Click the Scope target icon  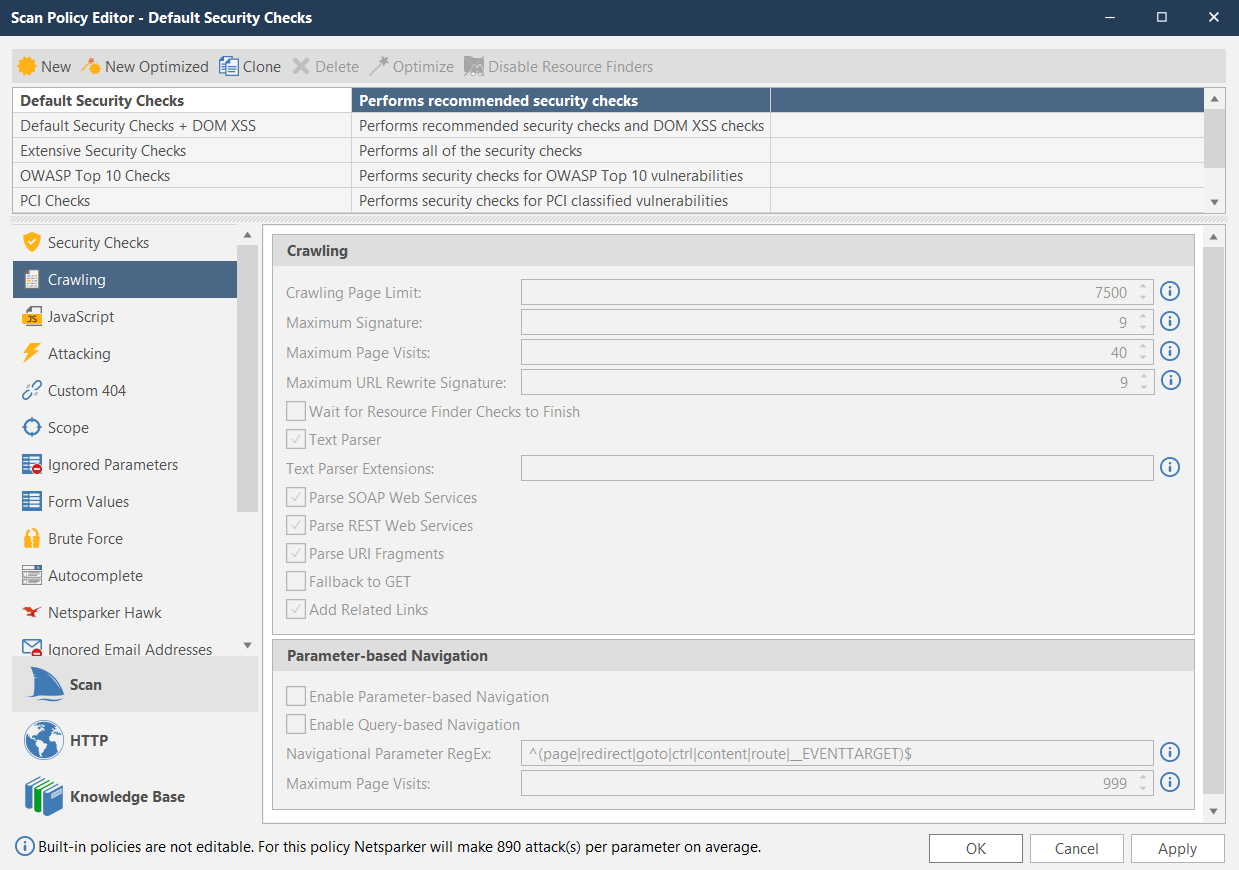click(x=31, y=428)
